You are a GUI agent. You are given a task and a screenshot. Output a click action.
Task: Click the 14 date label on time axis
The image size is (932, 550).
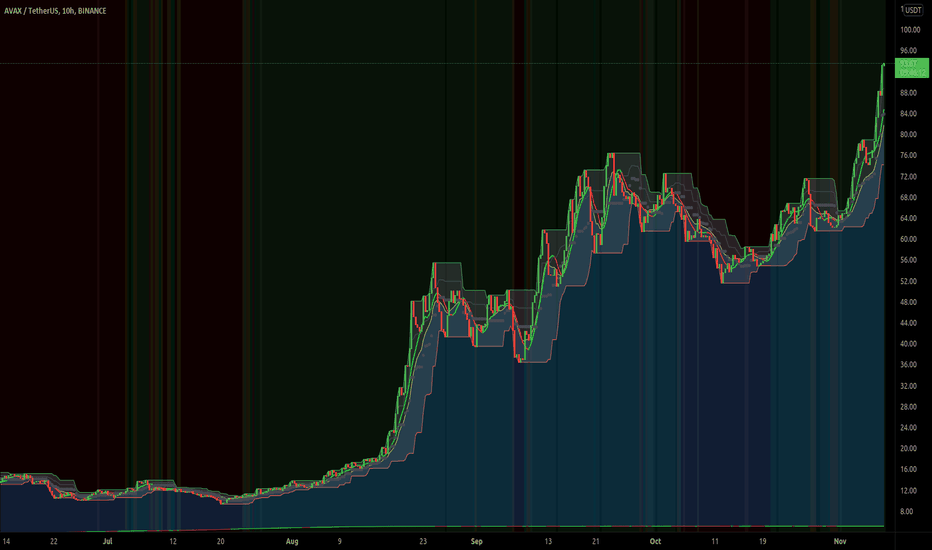point(7,541)
